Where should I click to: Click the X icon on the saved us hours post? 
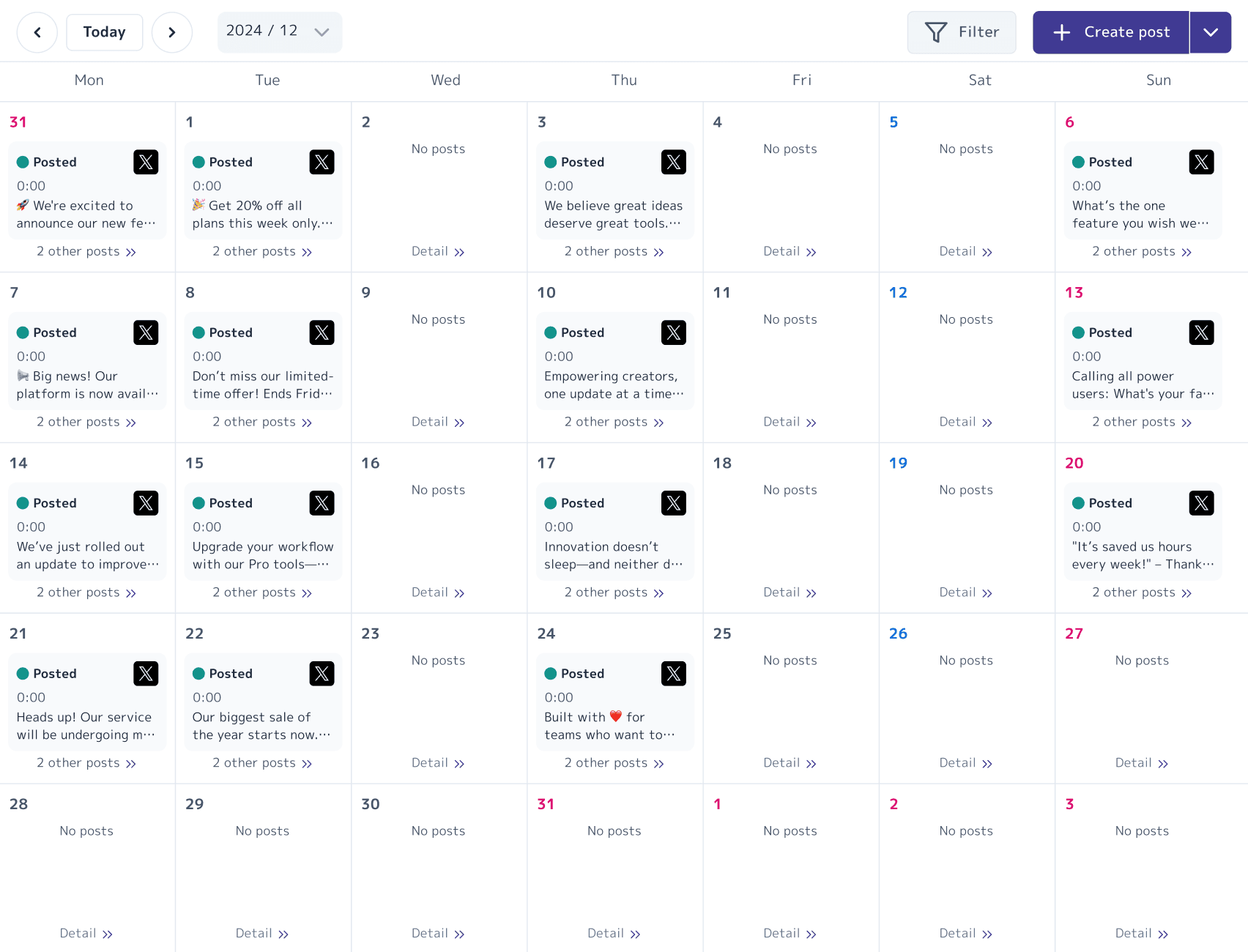click(x=1201, y=503)
